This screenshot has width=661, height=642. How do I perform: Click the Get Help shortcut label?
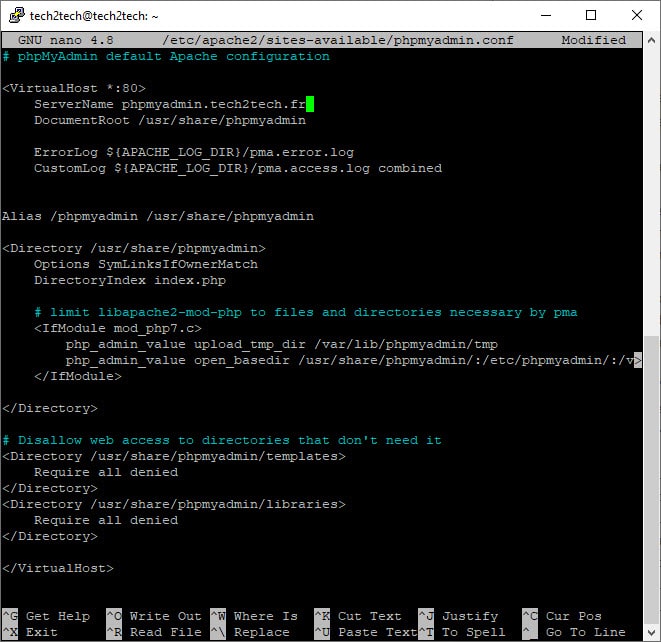point(57,616)
